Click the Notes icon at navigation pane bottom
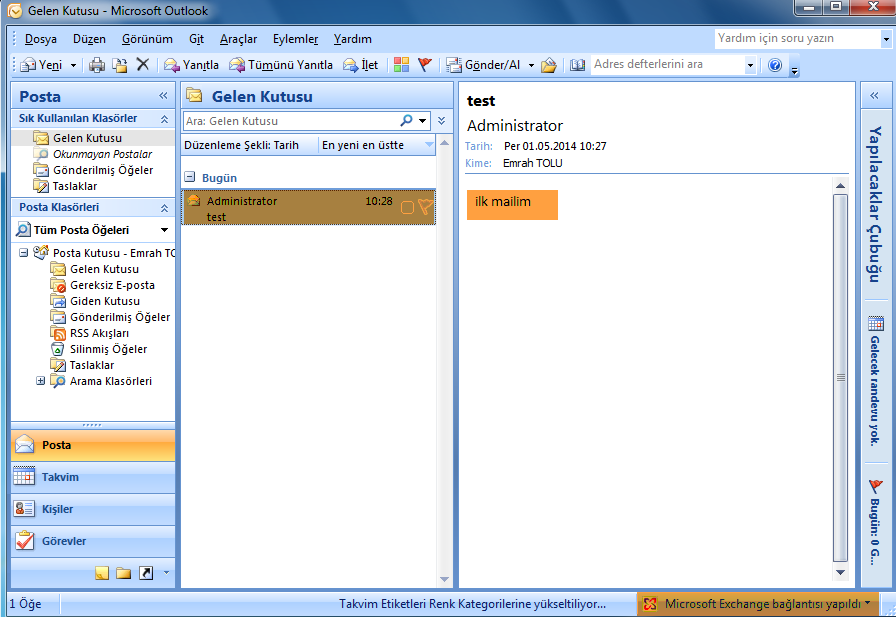 (x=102, y=573)
